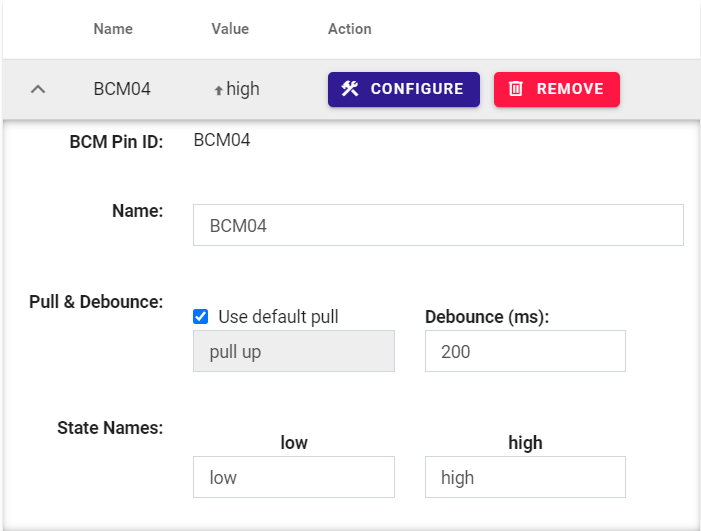Click the red Remove button
701x531 pixels.
pos(557,89)
